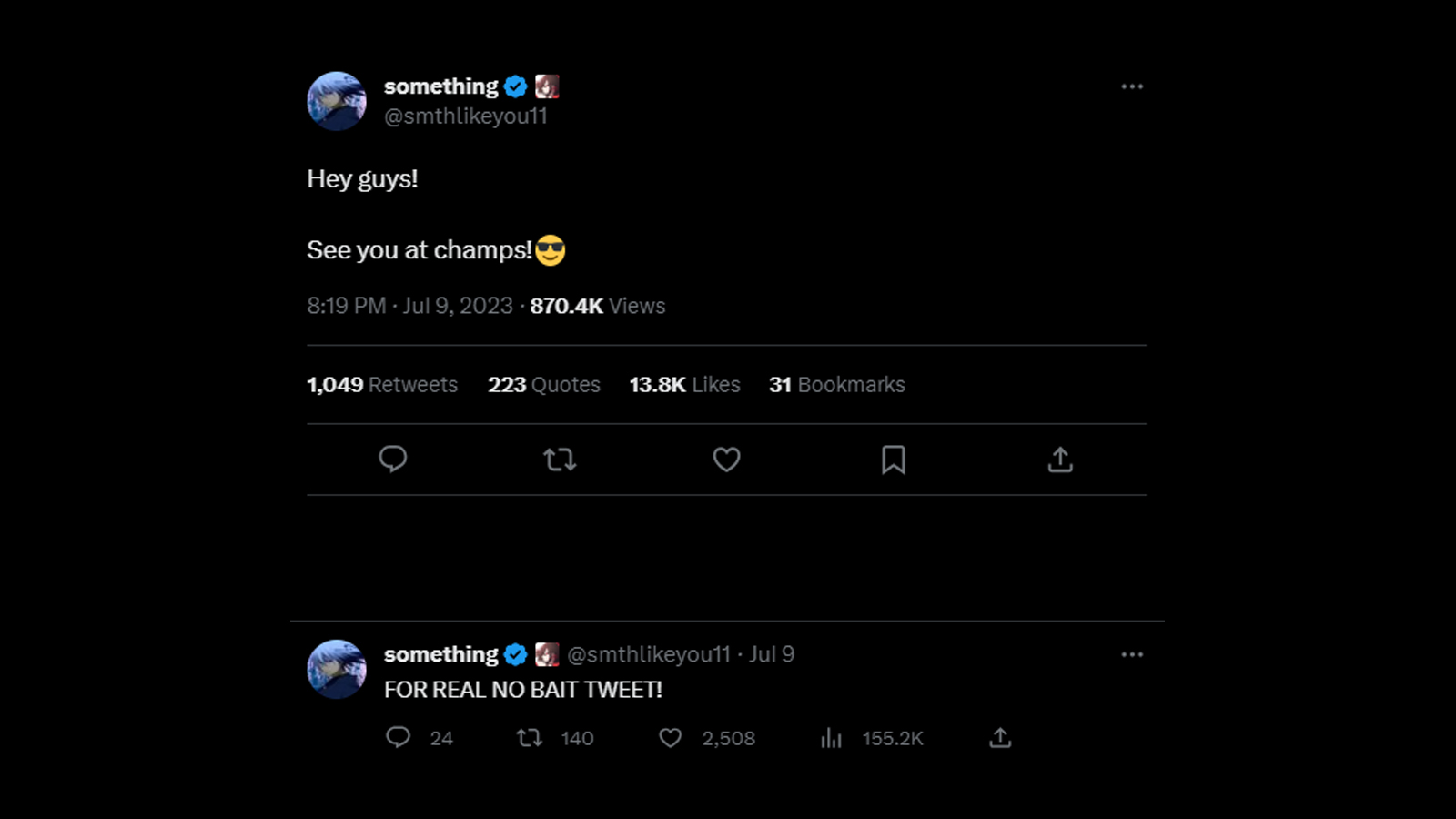Like the reply tweet with 2,508 likes
Screen dimensions: 1456x819
[671, 738]
